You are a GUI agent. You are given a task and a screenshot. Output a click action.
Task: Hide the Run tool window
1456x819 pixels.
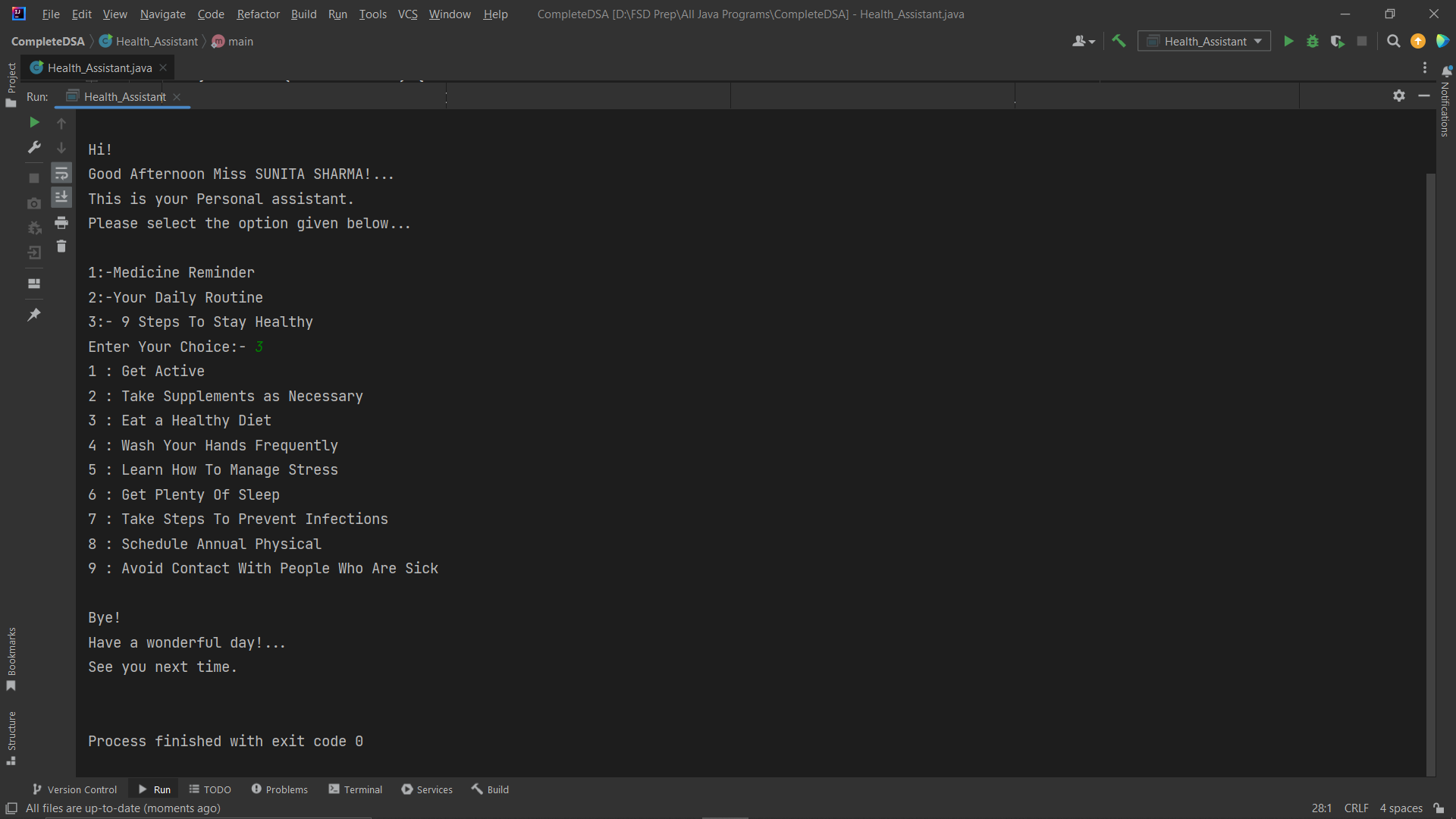point(1424,96)
